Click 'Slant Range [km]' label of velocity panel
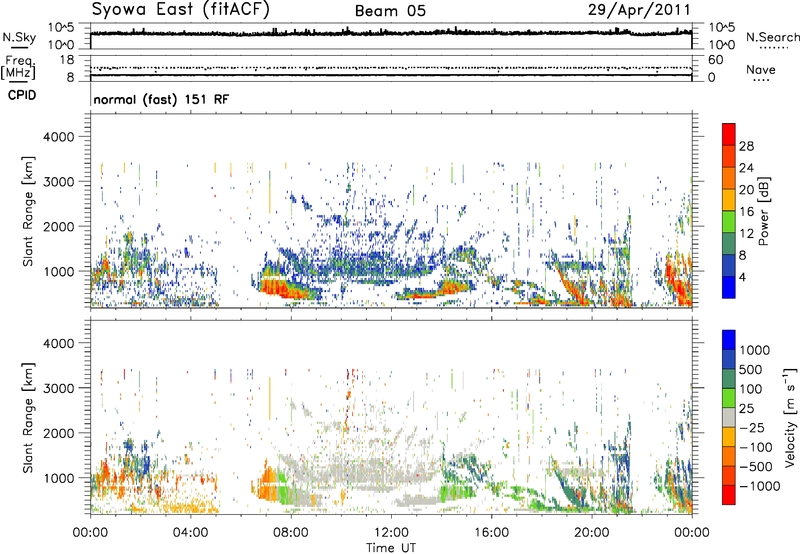This screenshot has height=554, width=800. (28, 417)
